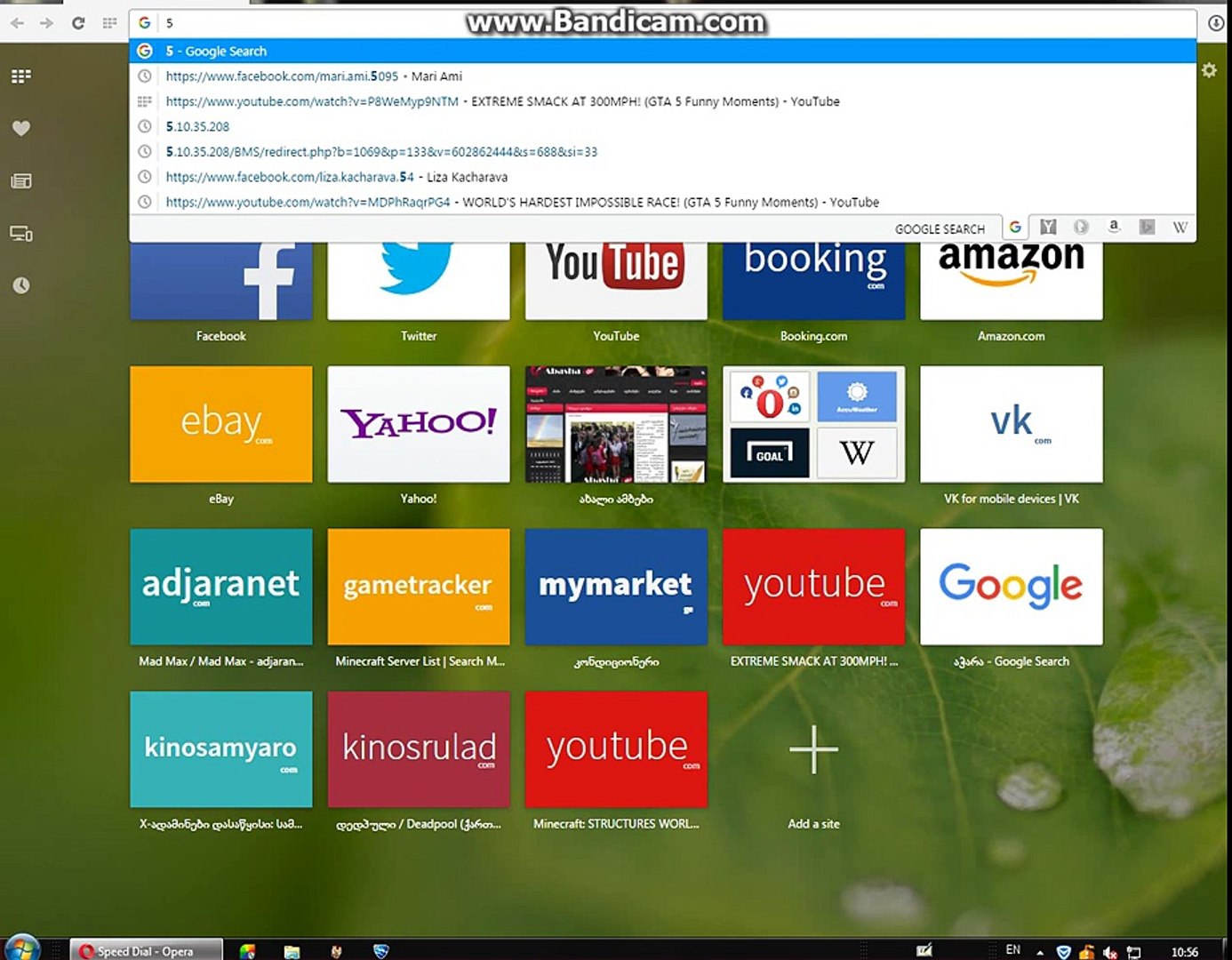Open the Opera tile inside the folder
1232x960 pixels.
coord(770,397)
